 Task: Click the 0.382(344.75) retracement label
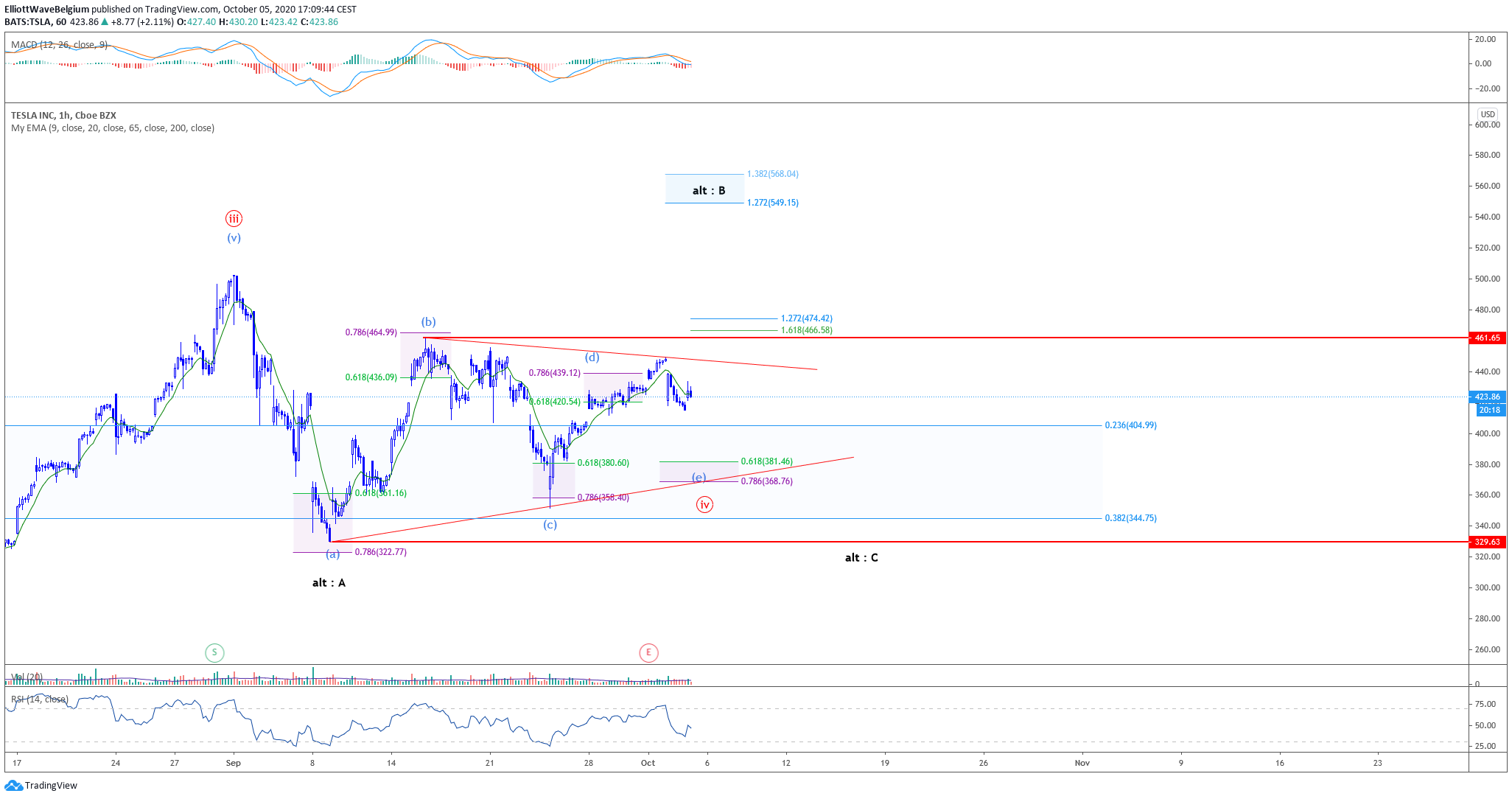click(x=1131, y=519)
